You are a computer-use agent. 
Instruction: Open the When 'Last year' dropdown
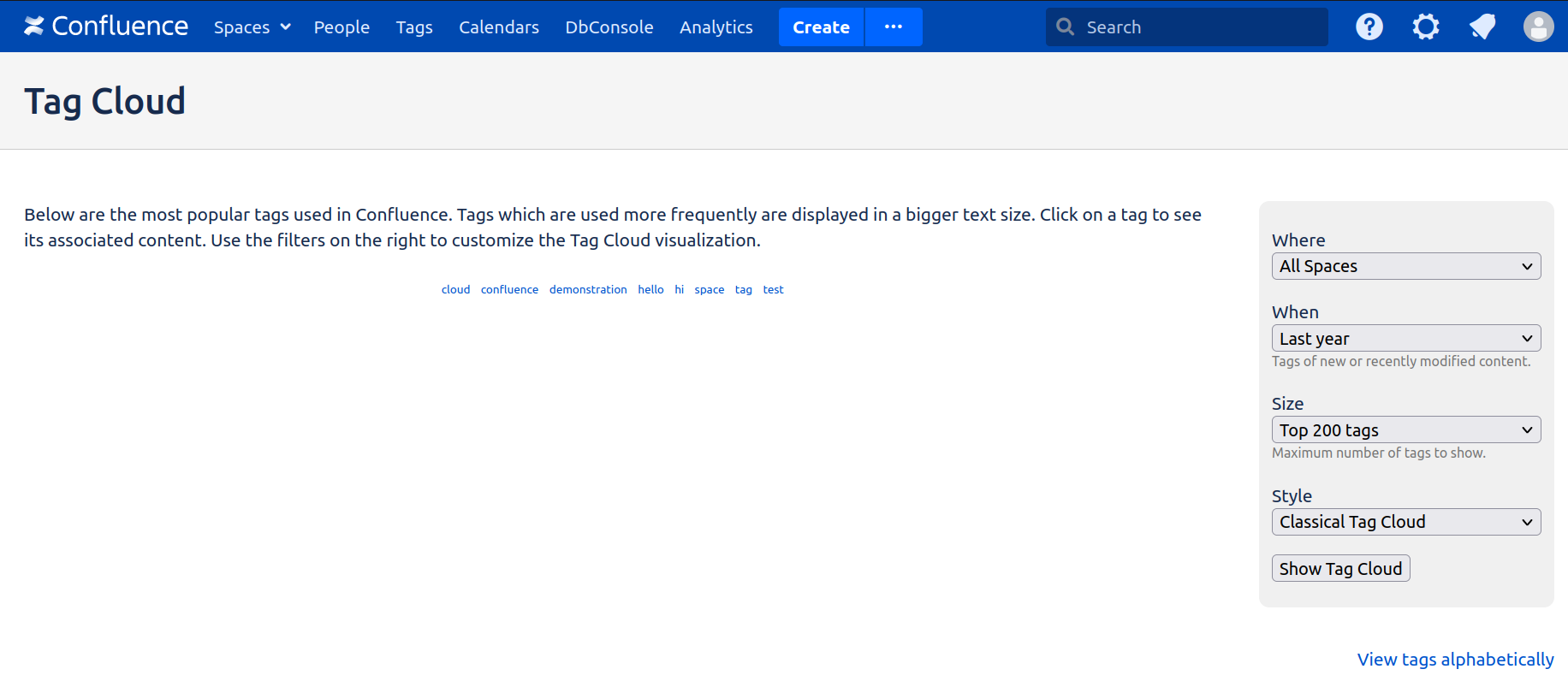coord(1405,339)
